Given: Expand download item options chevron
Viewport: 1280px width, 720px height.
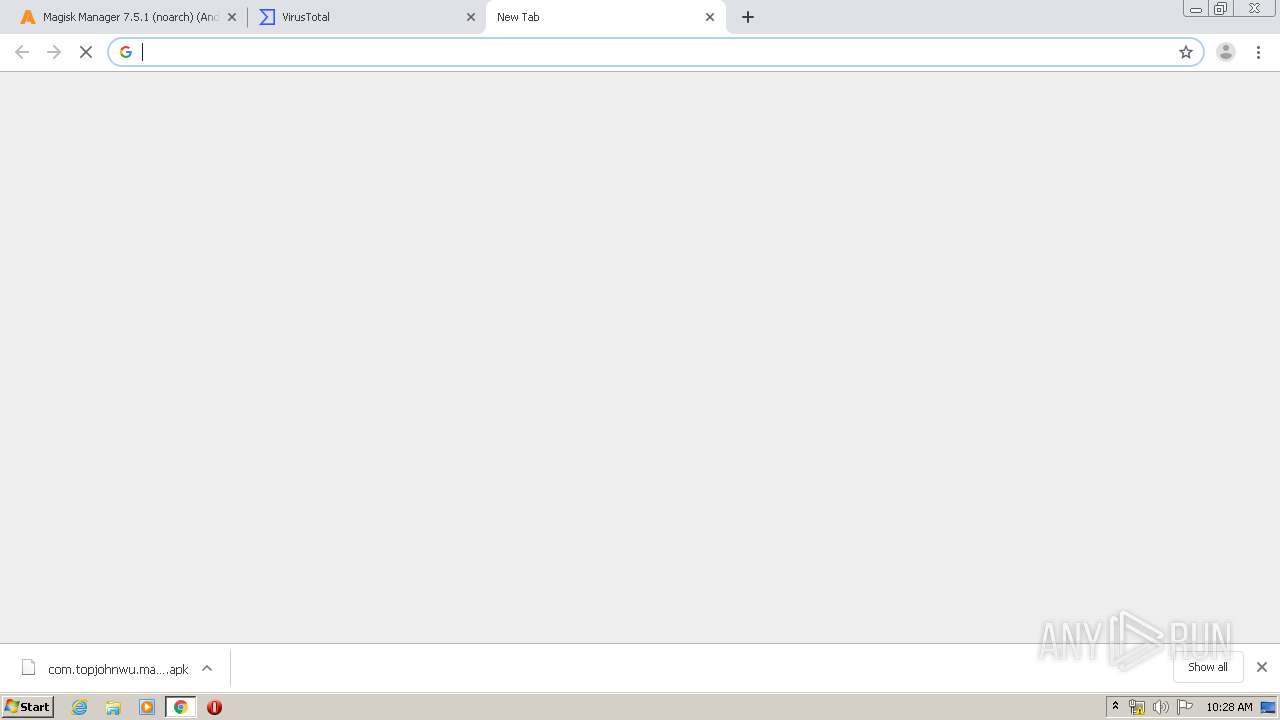Looking at the screenshot, I should [207, 668].
